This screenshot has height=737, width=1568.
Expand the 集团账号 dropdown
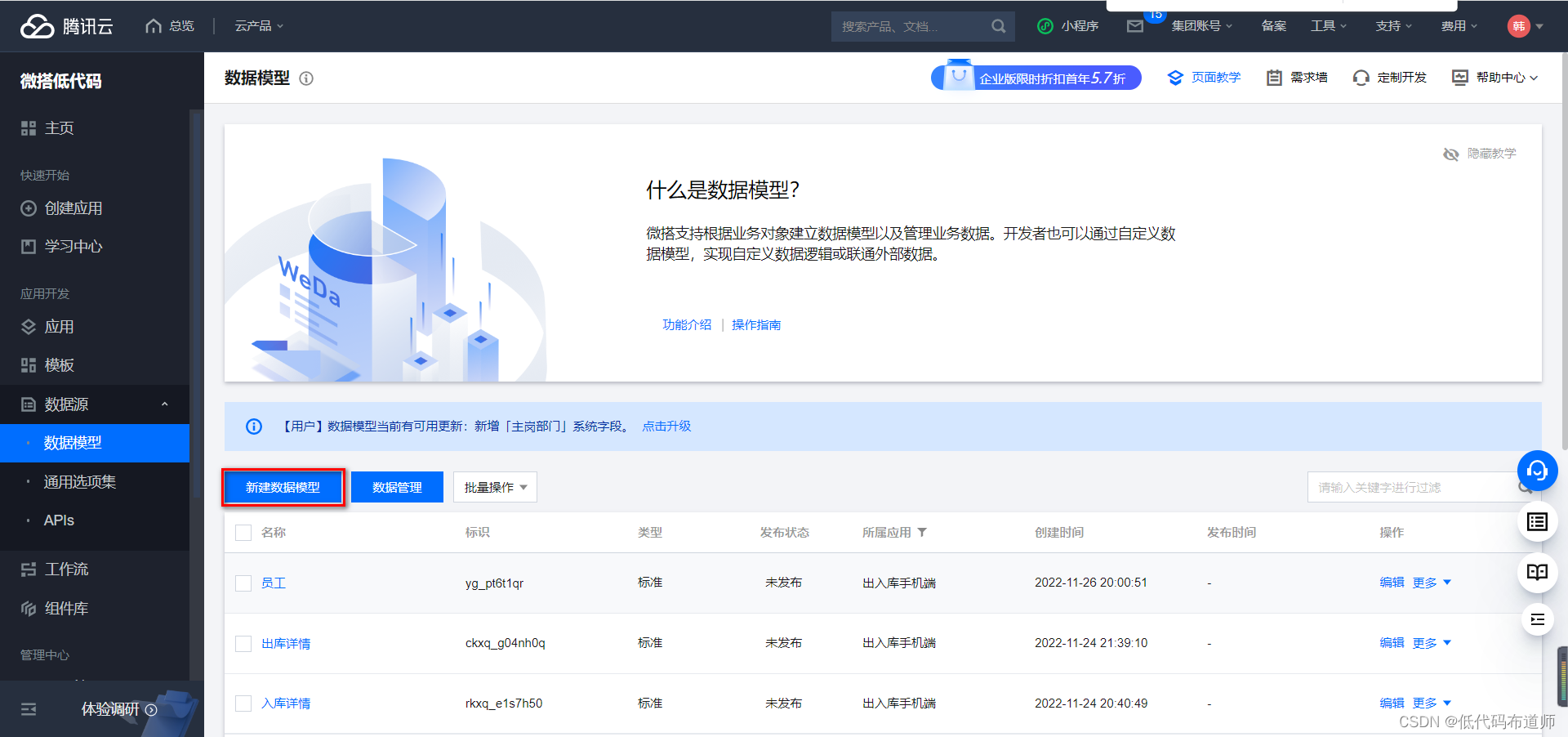point(1201,26)
